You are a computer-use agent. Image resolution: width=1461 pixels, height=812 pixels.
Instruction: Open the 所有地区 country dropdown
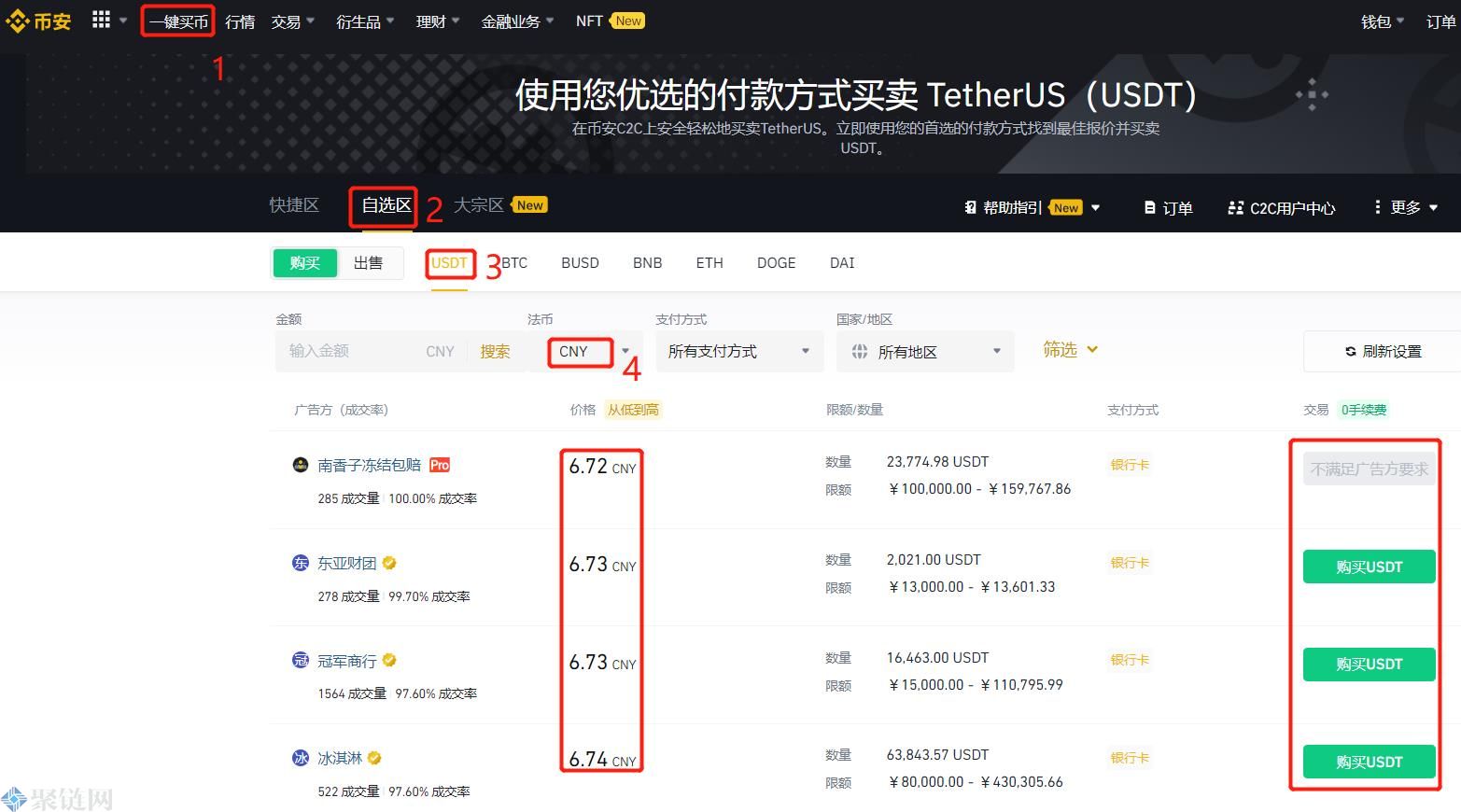coord(925,352)
